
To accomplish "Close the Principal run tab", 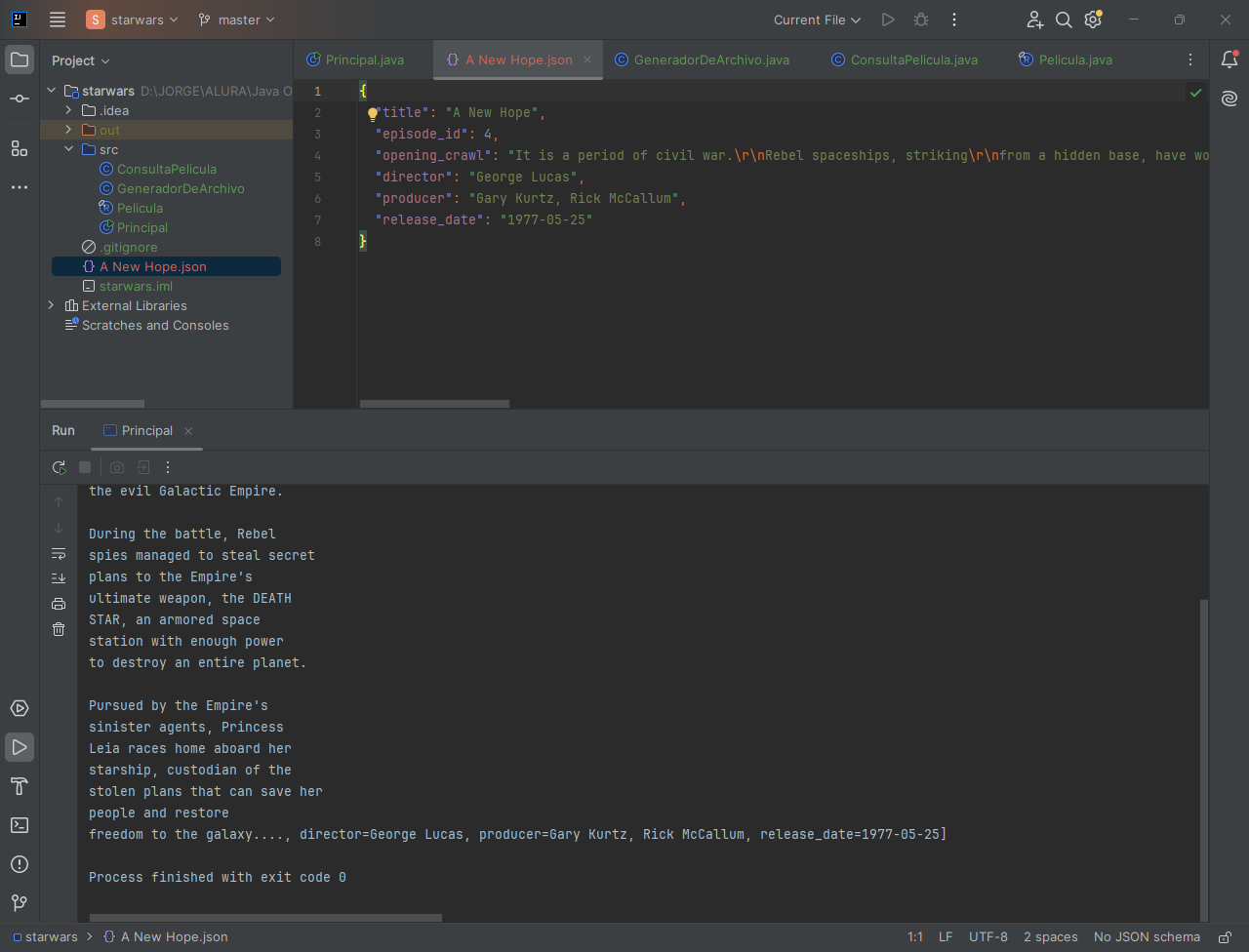I will pyautogui.click(x=188, y=431).
